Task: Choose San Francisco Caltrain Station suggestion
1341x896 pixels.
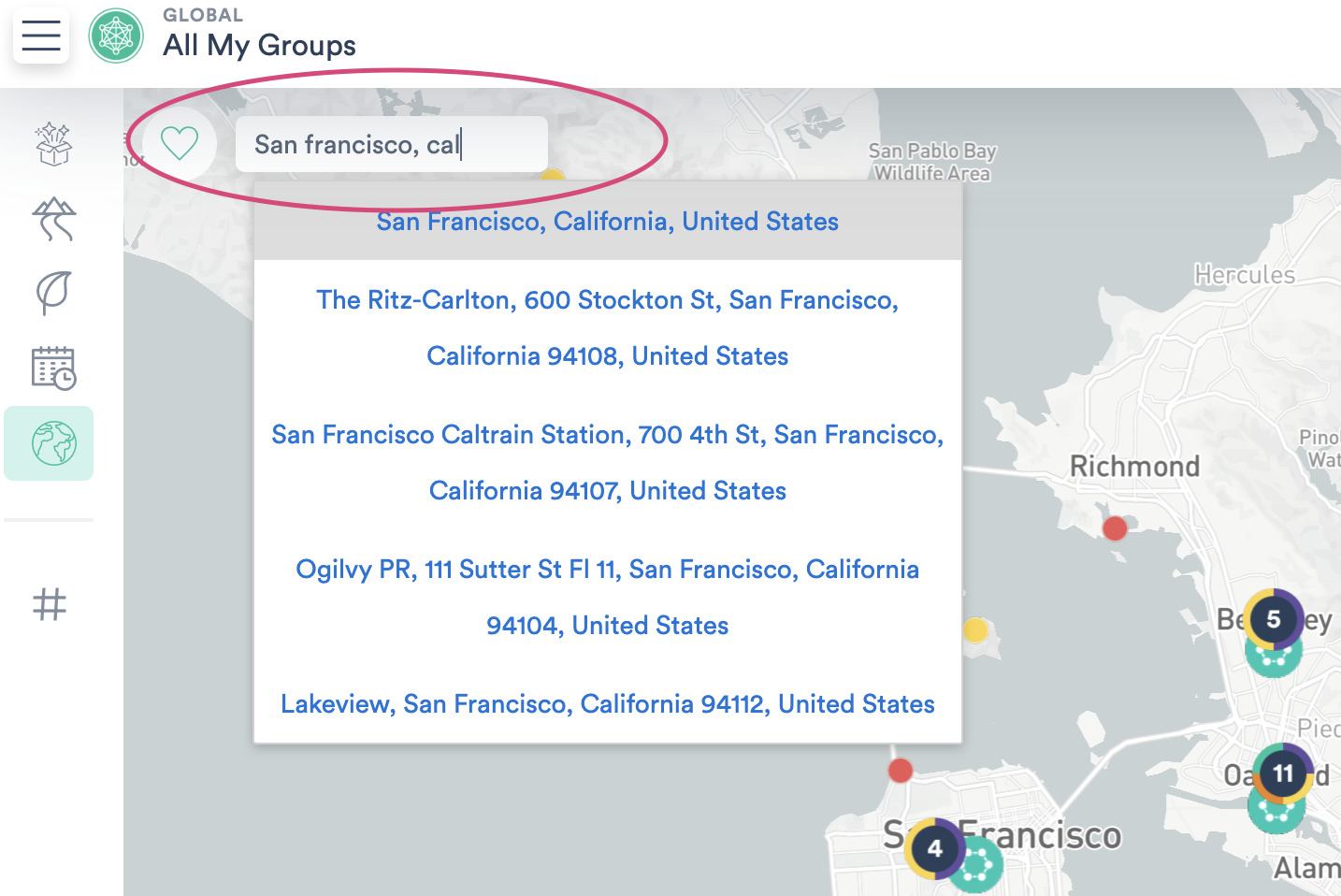Action: pos(608,462)
